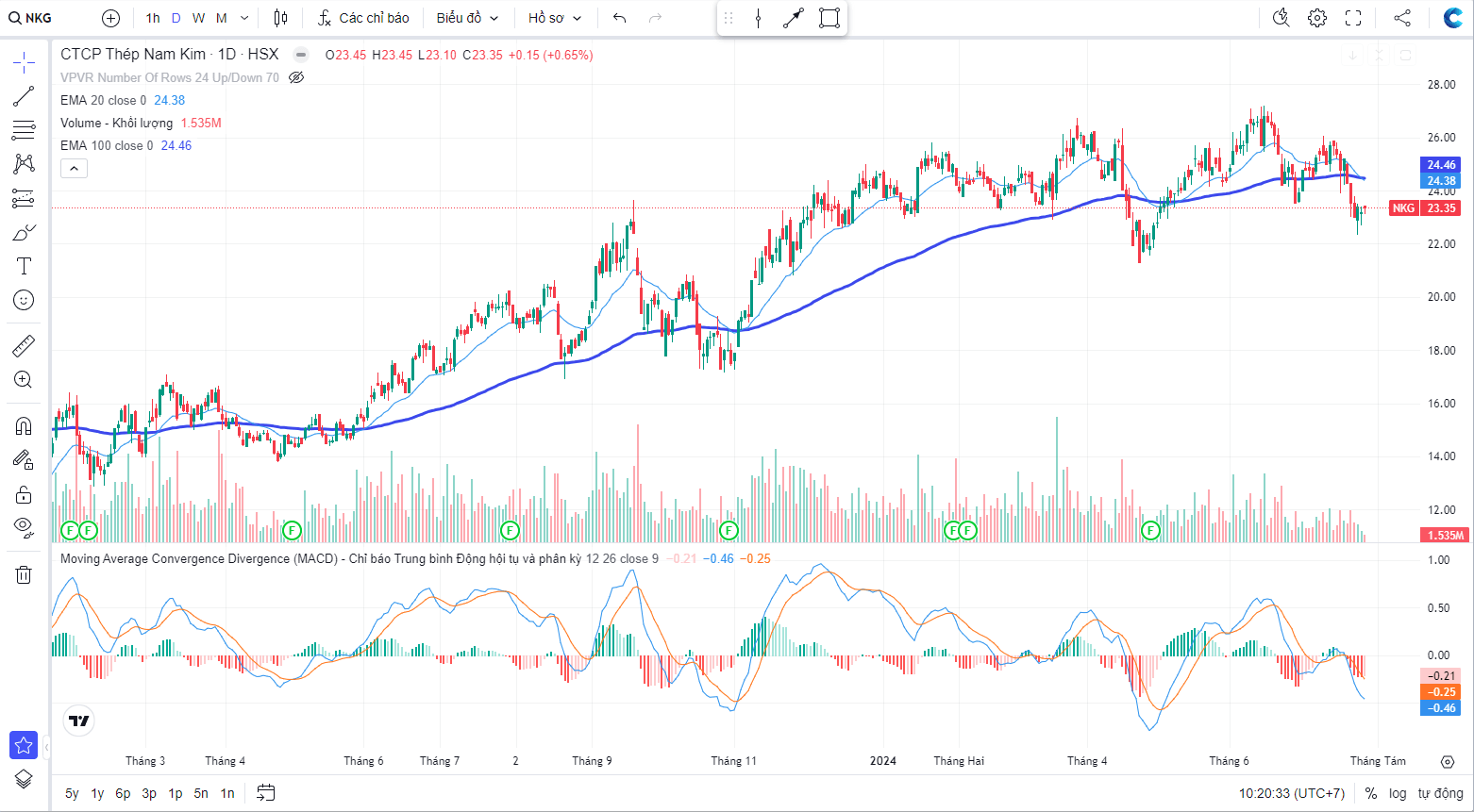The width and height of the screenshot is (1474, 812).
Task: Open the pattern drawing tools
Action: [24, 164]
